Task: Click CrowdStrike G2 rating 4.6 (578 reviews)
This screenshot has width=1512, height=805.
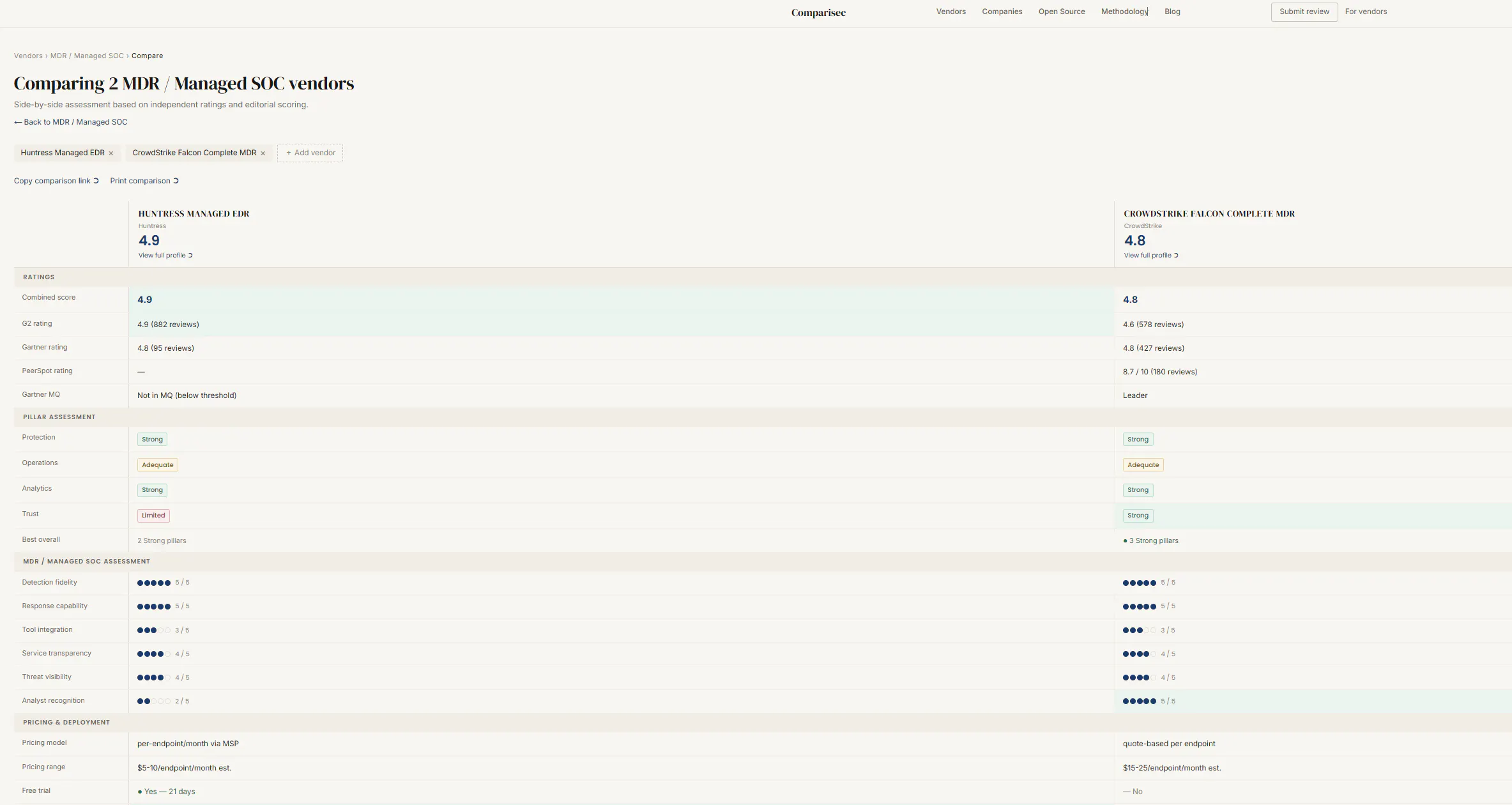Action: (1153, 325)
